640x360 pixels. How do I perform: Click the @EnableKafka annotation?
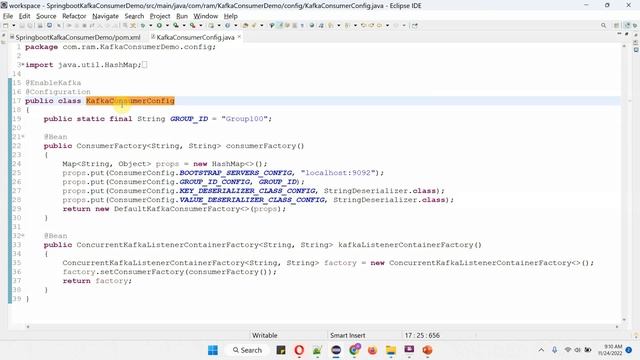[x=53, y=82]
